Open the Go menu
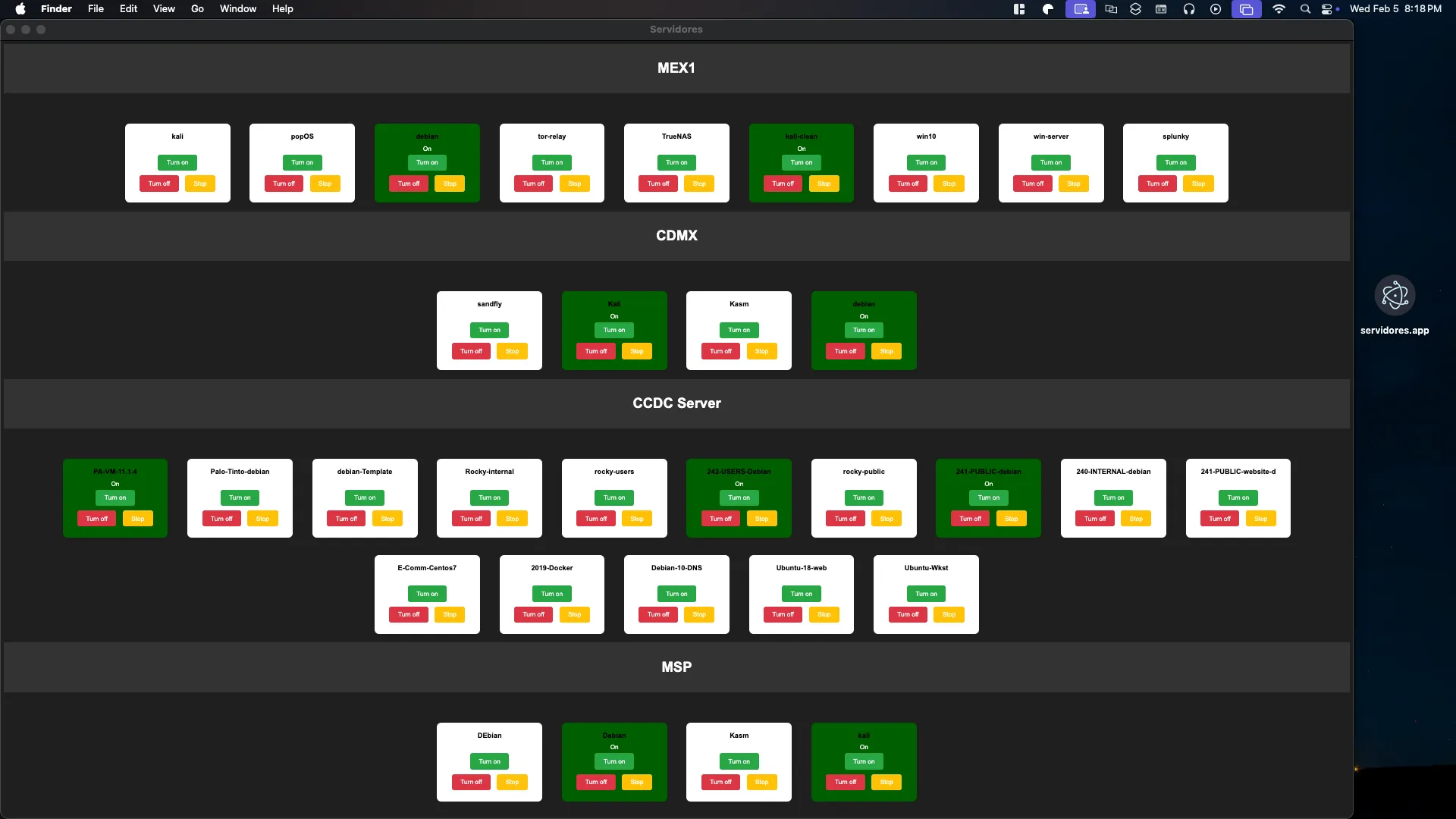 pyautogui.click(x=197, y=9)
